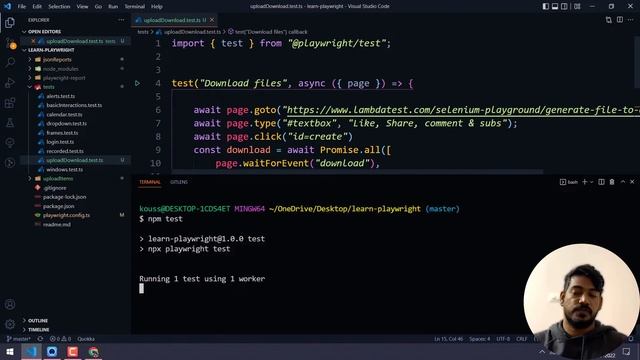This screenshot has height=360, width=640.
Task: Close the terminal panel
Action: point(632,182)
